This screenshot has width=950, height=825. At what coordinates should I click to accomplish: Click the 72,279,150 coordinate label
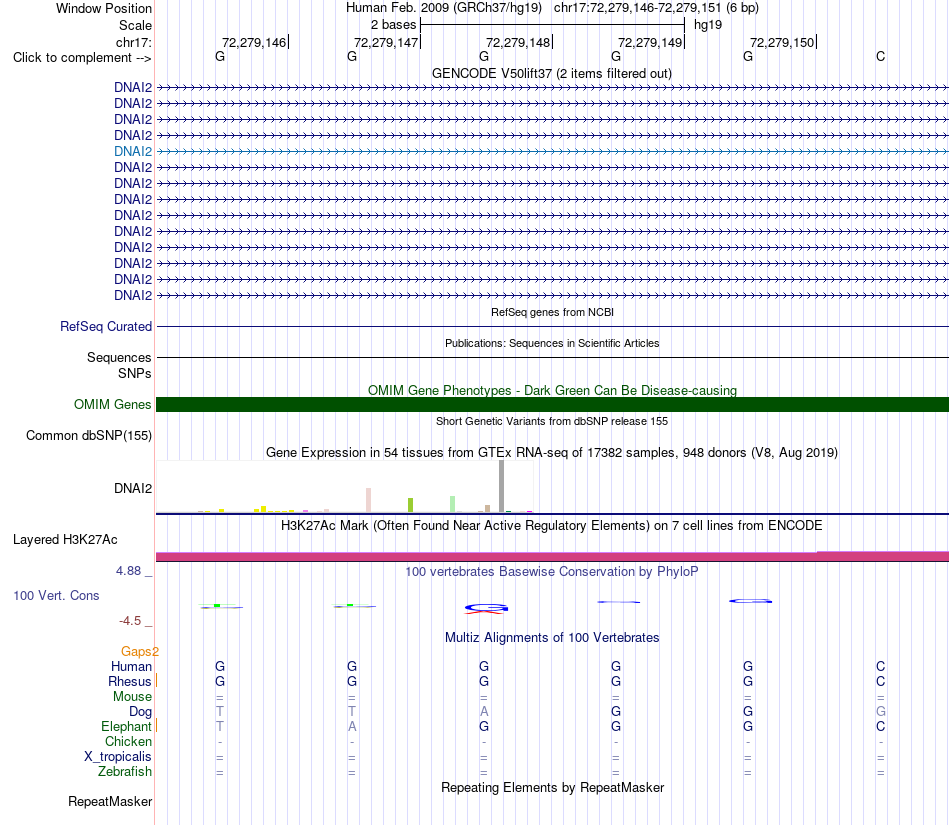(782, 42)
